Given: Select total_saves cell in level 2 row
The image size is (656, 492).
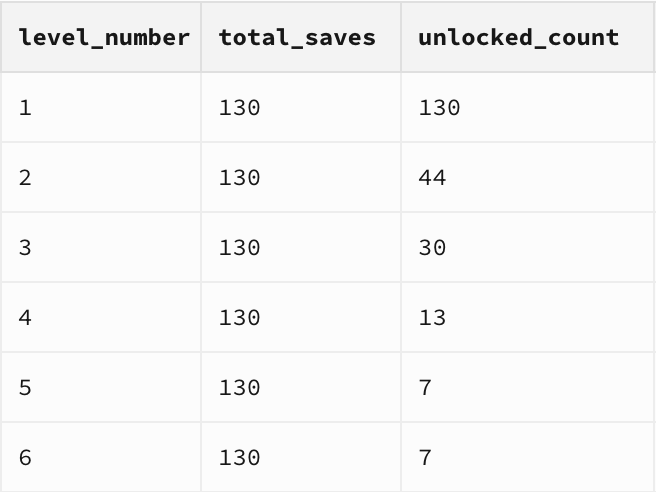Looking at the screenshot, I should [301, 177].
